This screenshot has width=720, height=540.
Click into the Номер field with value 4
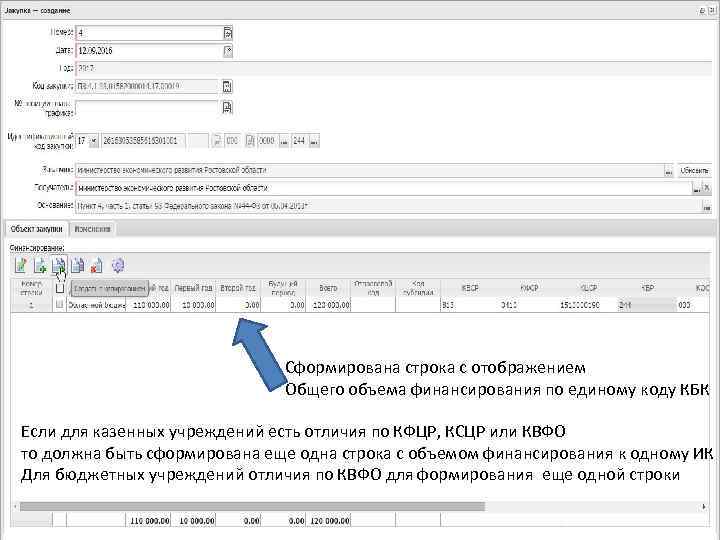tap(149, 33)
